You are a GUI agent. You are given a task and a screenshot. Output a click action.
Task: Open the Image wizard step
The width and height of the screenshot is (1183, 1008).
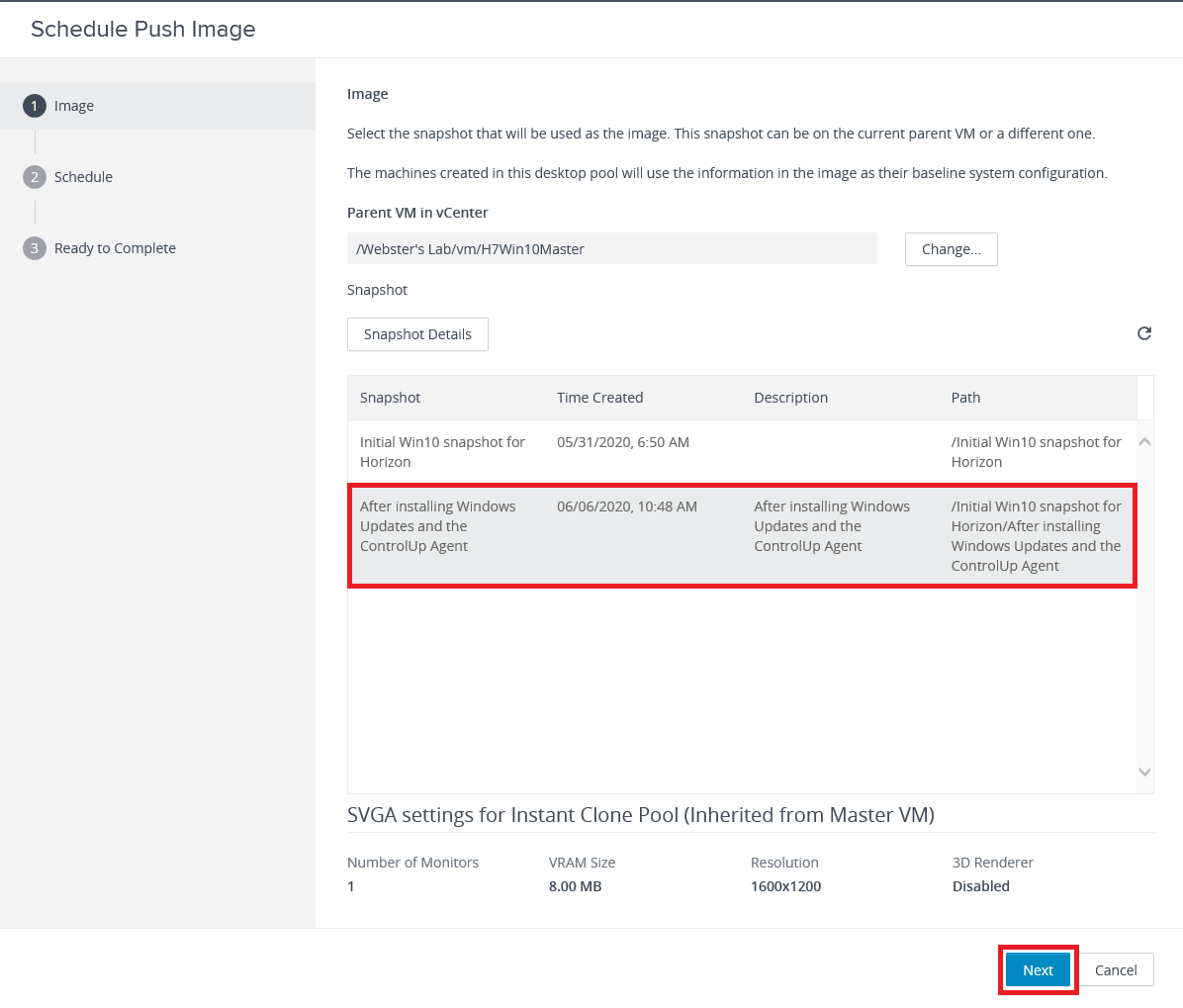(x=74, y=106)
